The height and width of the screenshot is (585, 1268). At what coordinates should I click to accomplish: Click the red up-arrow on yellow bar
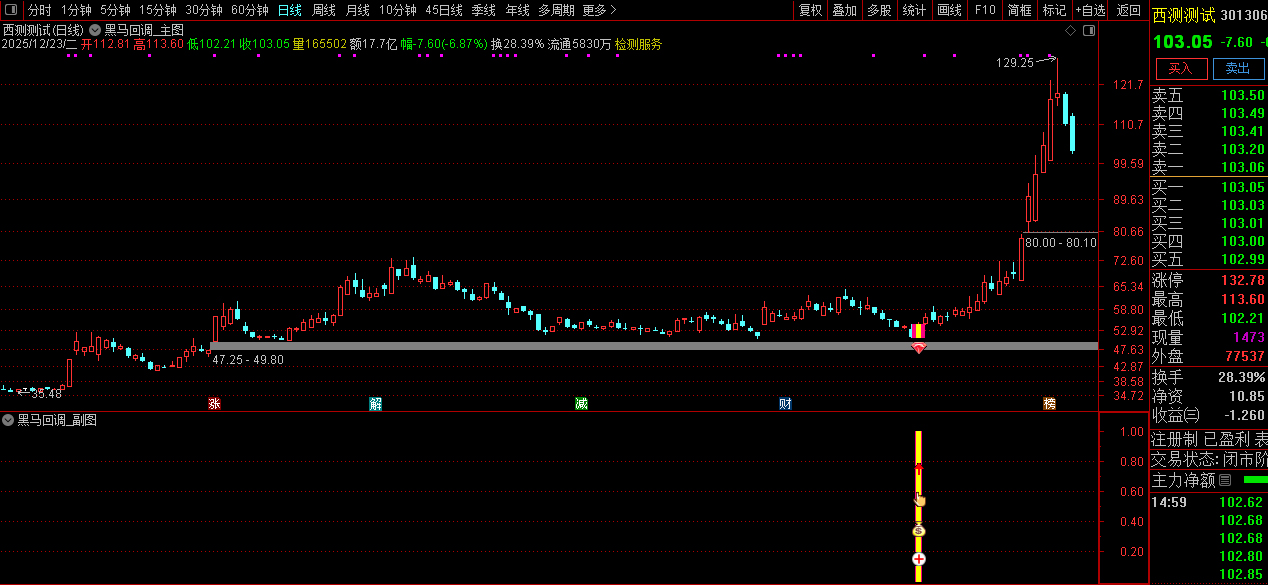pos(918,468)
